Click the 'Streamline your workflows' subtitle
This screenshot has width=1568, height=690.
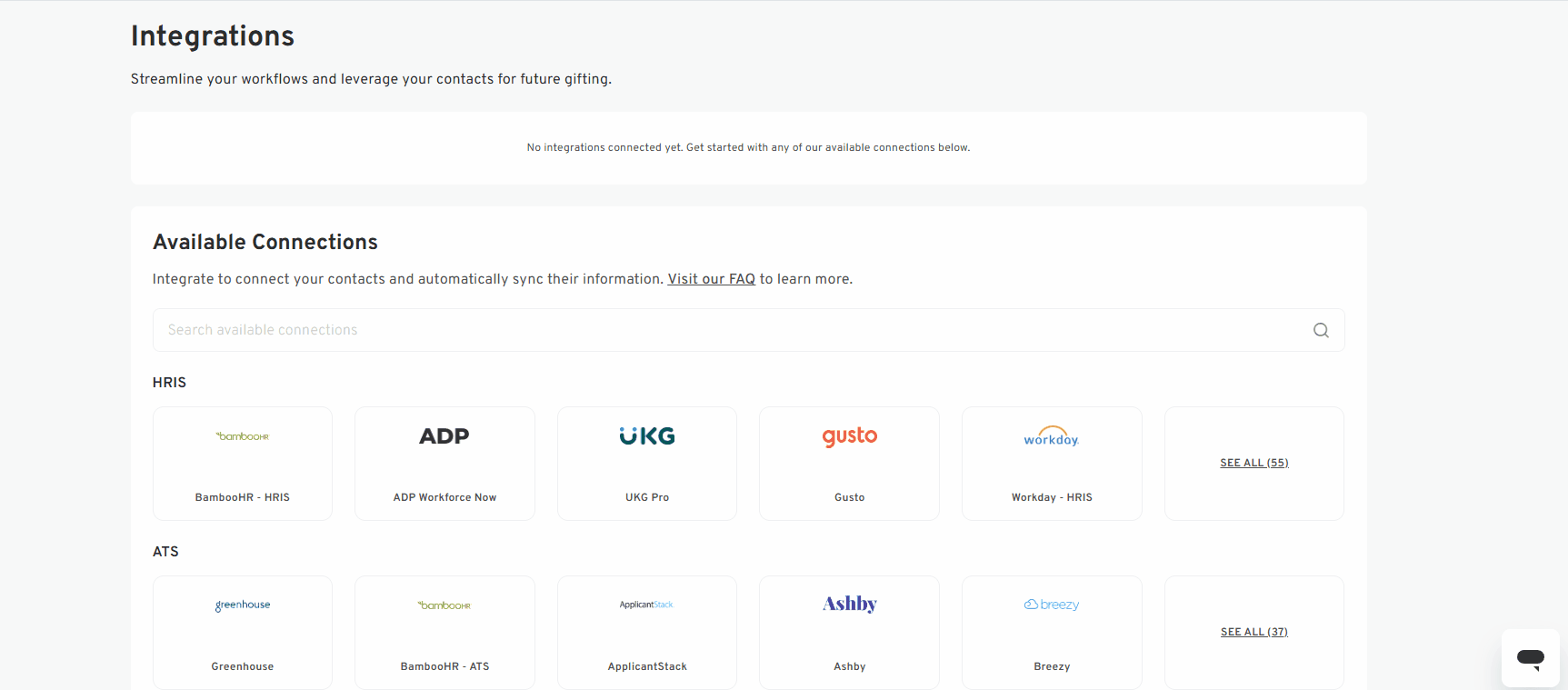[x=371, y=79]
